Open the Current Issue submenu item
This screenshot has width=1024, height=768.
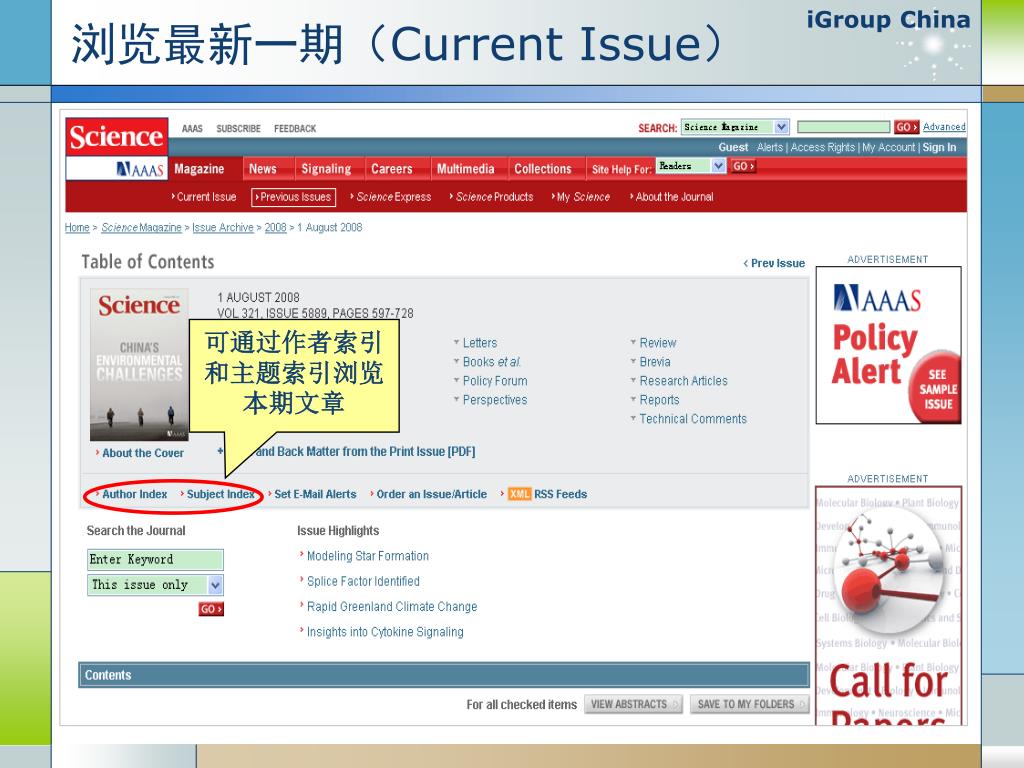(204, 197)
